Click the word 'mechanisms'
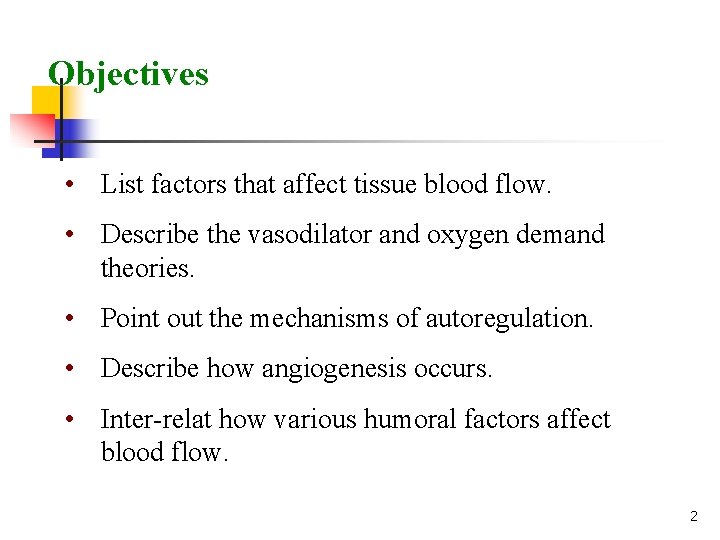 pyautogui.click(x=319, y=318)
